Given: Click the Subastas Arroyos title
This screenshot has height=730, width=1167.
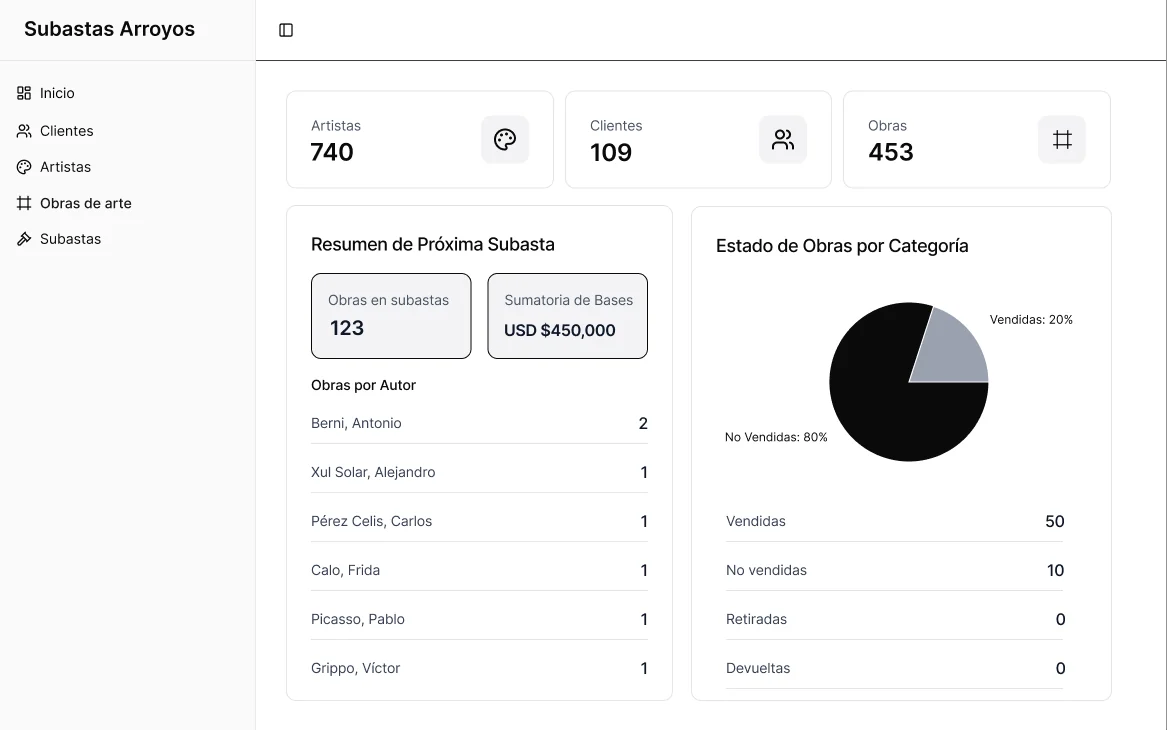Looking at the screenshot, I should tap(109, 29).
